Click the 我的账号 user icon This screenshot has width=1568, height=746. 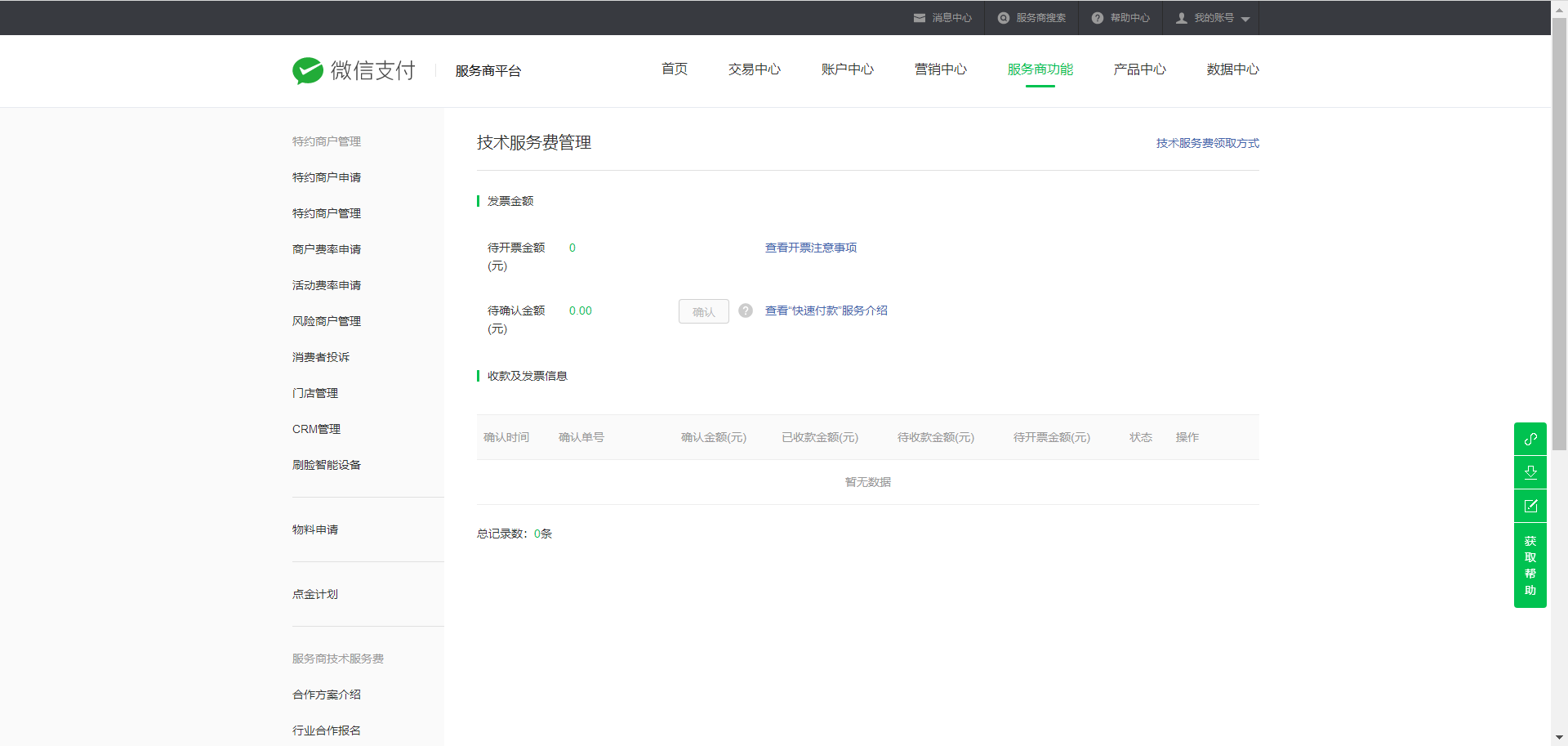point(1182,18)
